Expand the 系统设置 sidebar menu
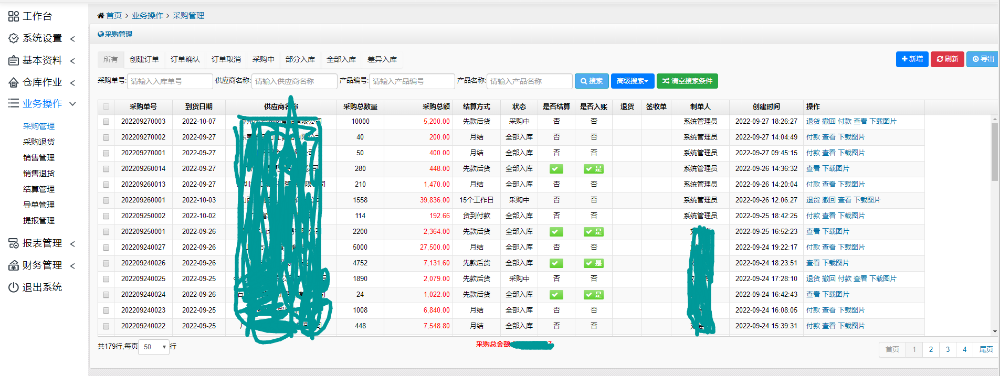The height and width of the screenshot is (376, 1000). point(73,39)
